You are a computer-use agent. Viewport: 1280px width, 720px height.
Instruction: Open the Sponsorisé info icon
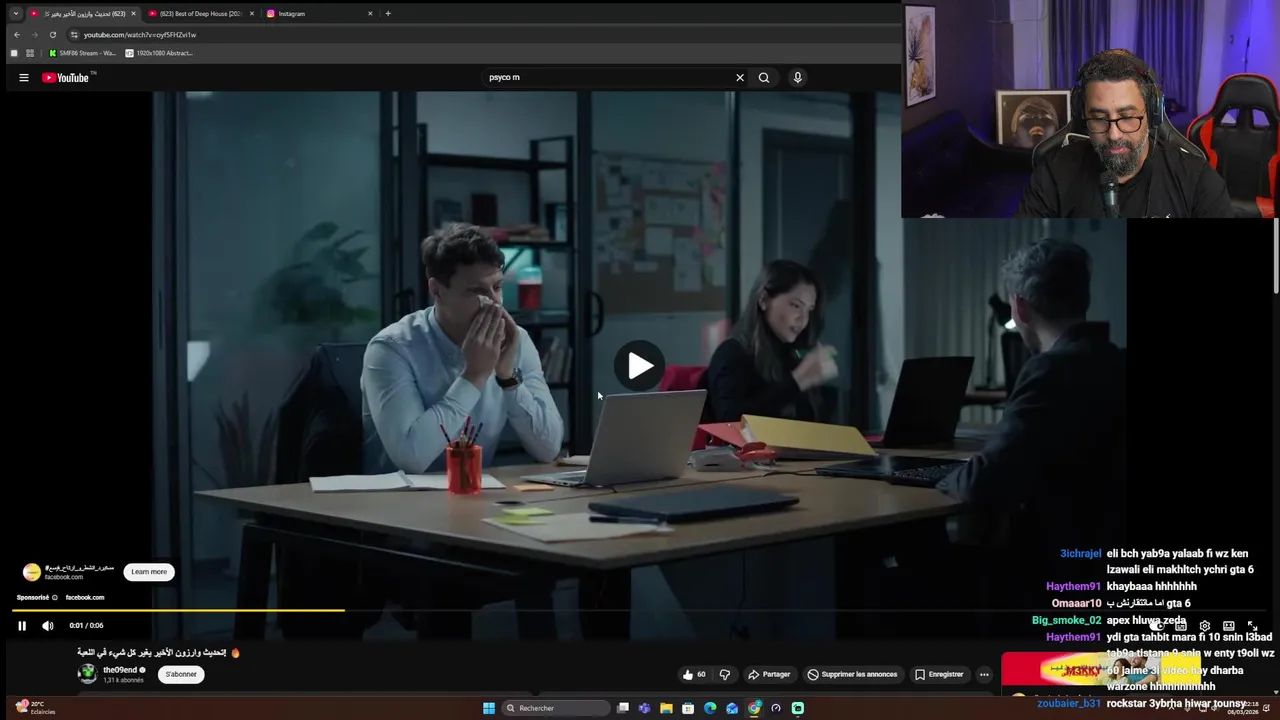coord(55,597)
